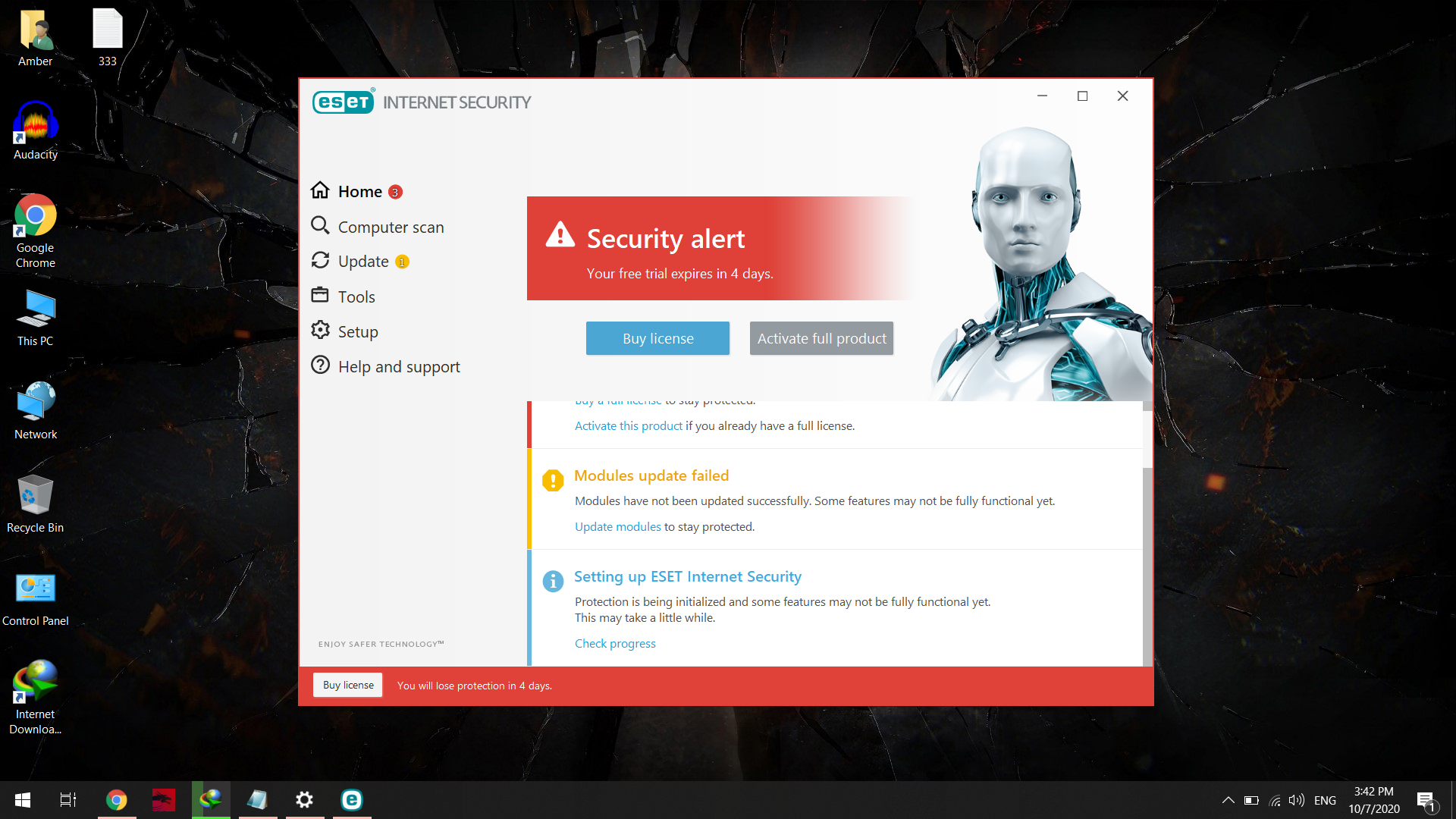Open Task View on the taskbar

tap(68, 800)
